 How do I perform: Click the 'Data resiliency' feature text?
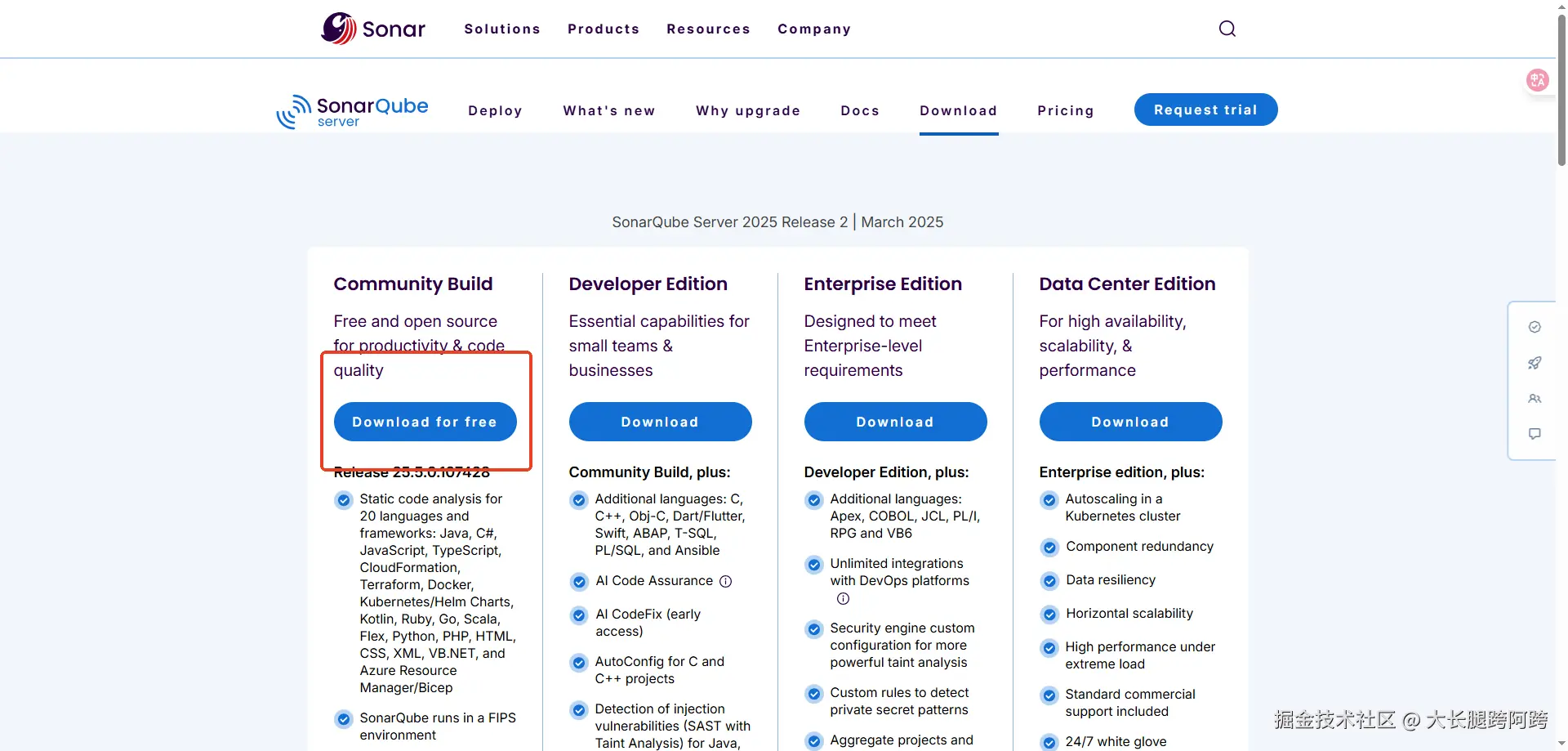[x=1111, y=580]
